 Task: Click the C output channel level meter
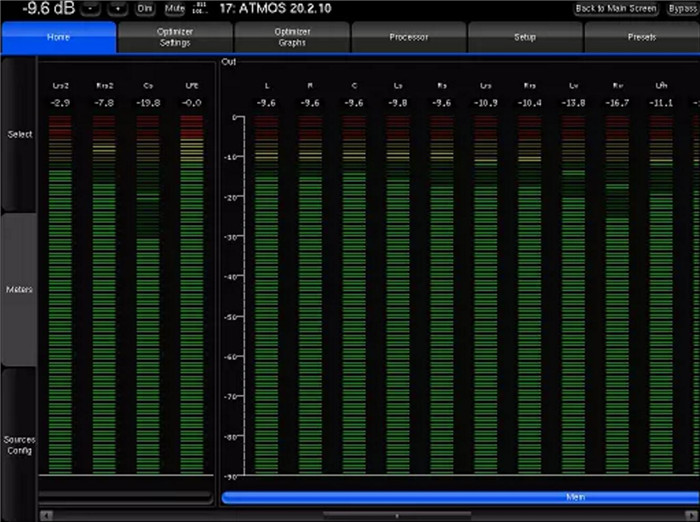[x=354, y=295]
